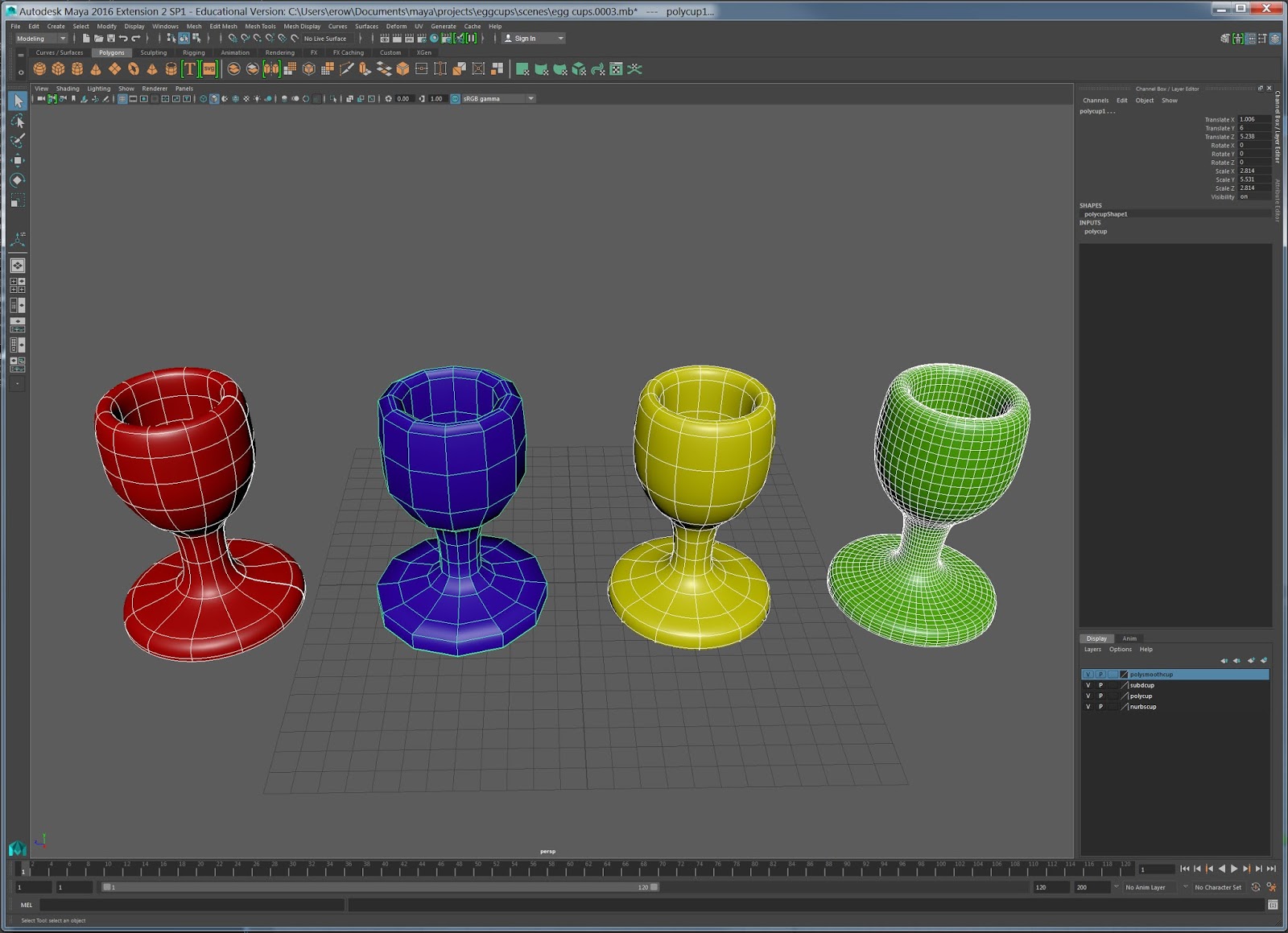Select the Undo icon in the main toolbar
1288x933 pixels.
point(122,38)
